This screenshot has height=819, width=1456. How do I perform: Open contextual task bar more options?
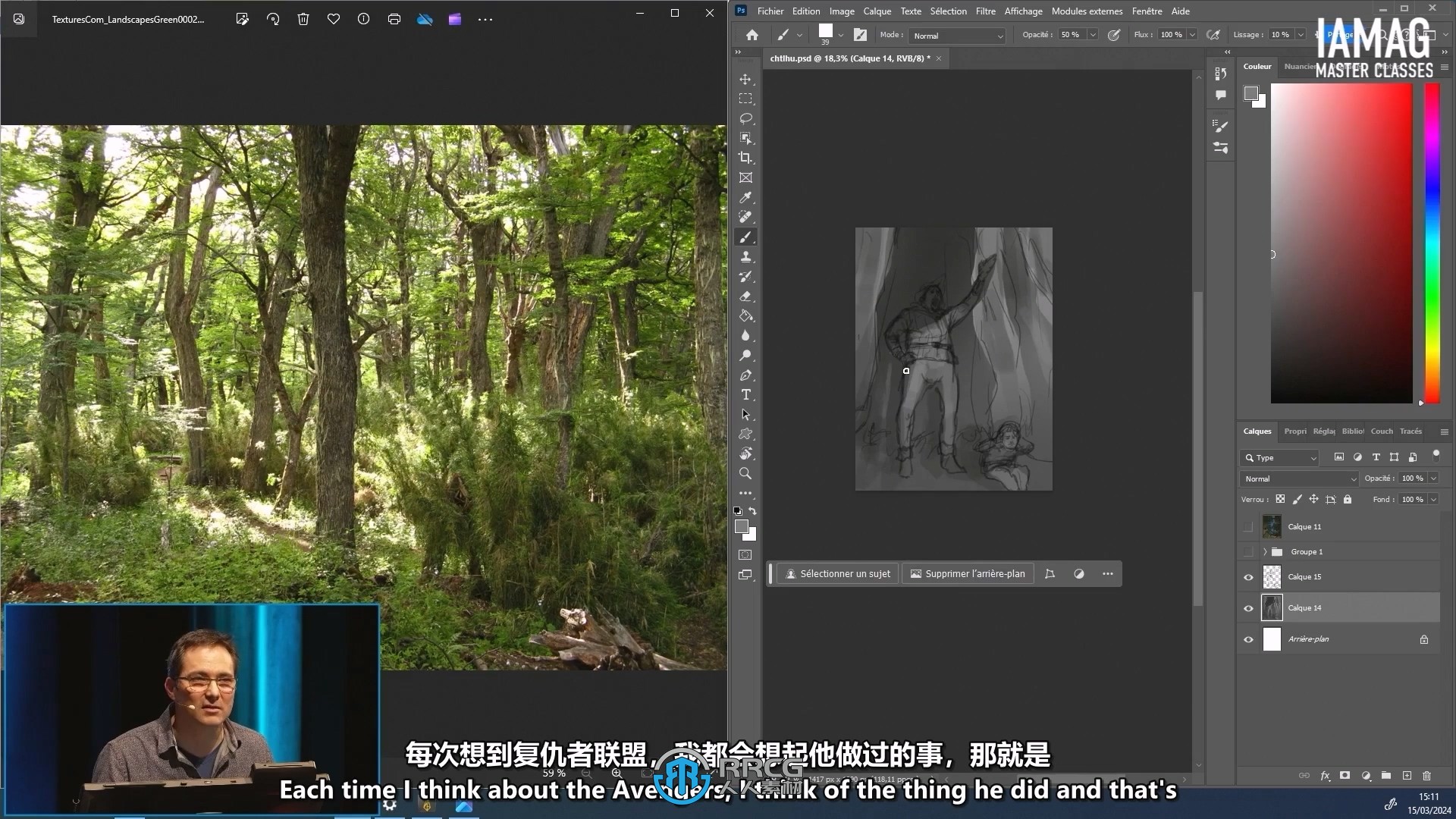[x=1108, y=574]
